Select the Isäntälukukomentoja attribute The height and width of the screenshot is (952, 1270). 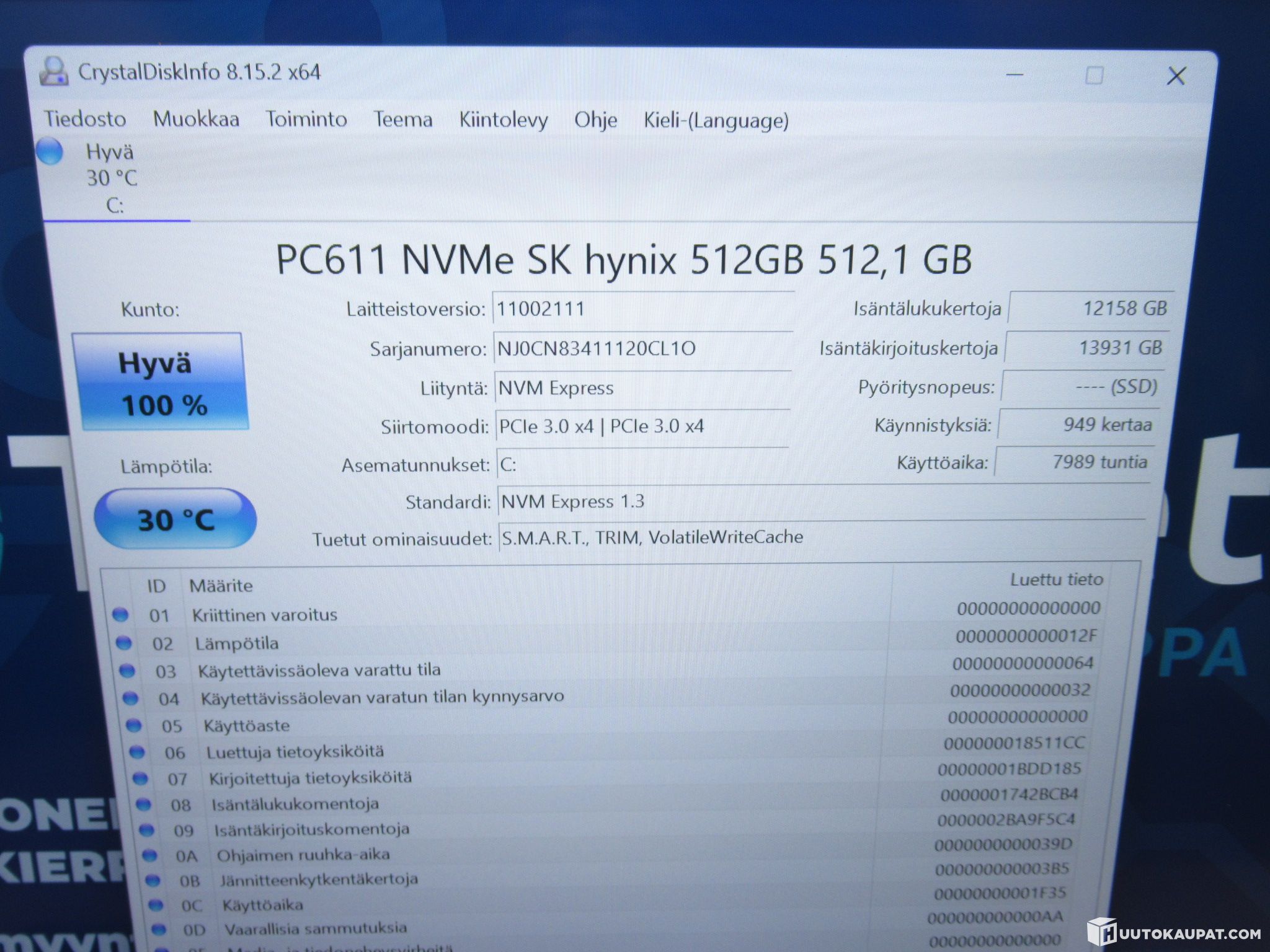click(295, 804)
